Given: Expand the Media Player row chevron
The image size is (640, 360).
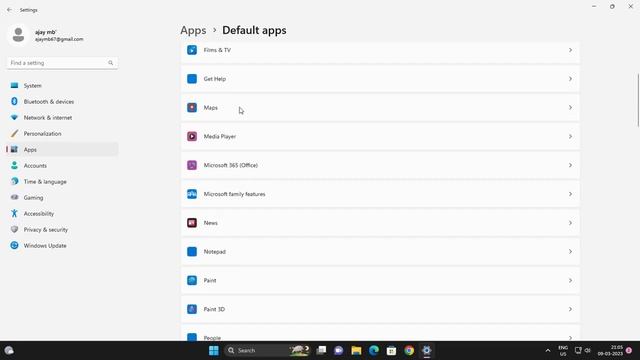Looking at the screenshot, I should [x=570, y=136].
